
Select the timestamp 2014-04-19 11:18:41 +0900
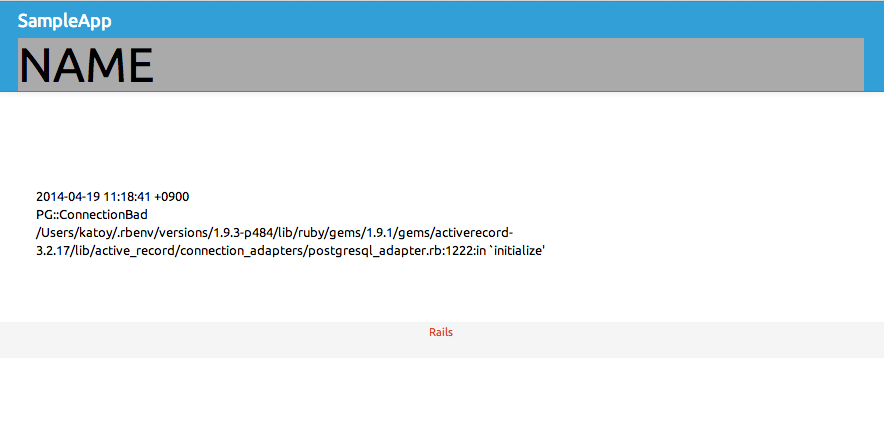click(x=113, y=197)
